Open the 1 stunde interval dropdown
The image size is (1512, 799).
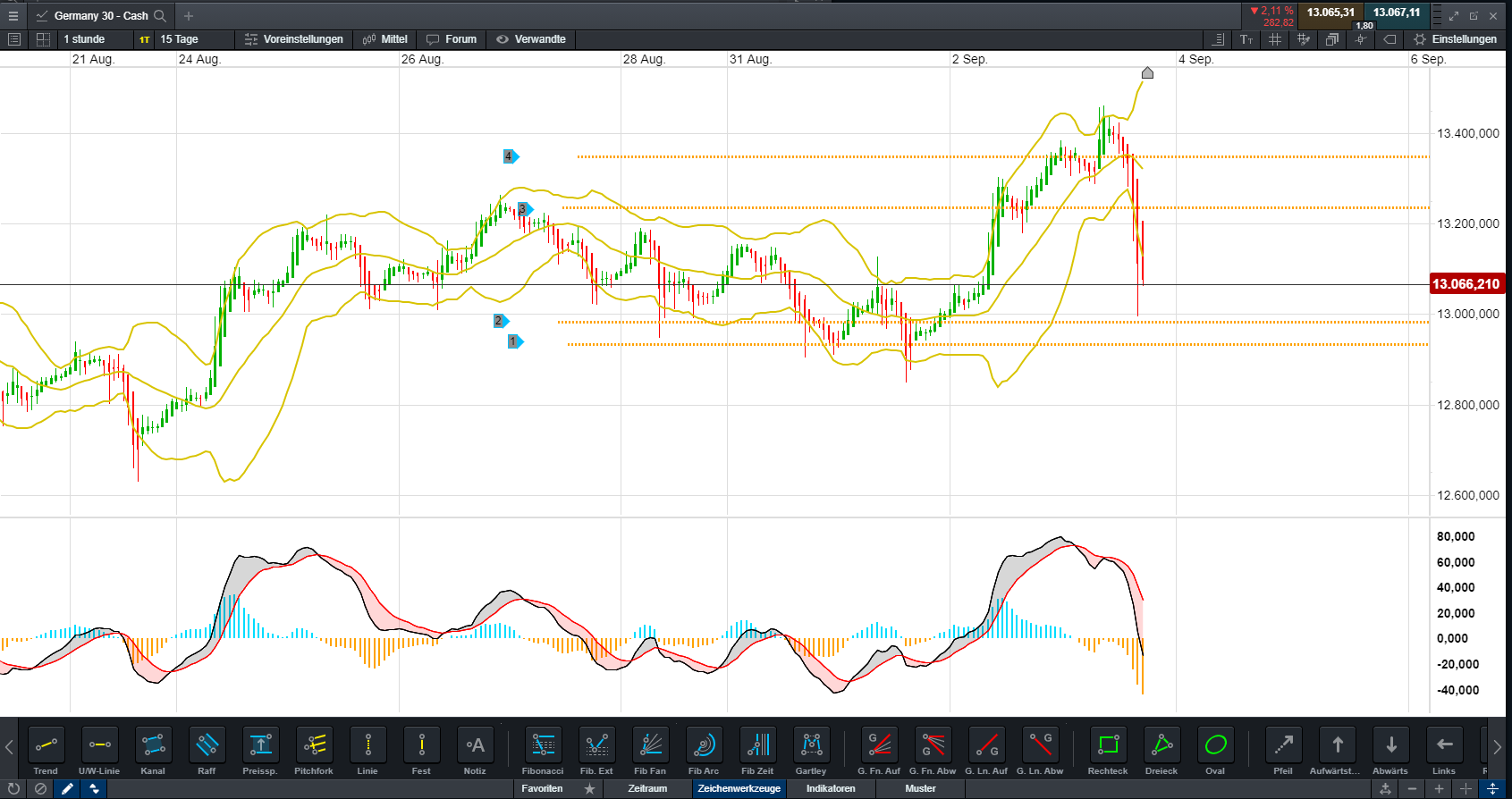point(84,39)
